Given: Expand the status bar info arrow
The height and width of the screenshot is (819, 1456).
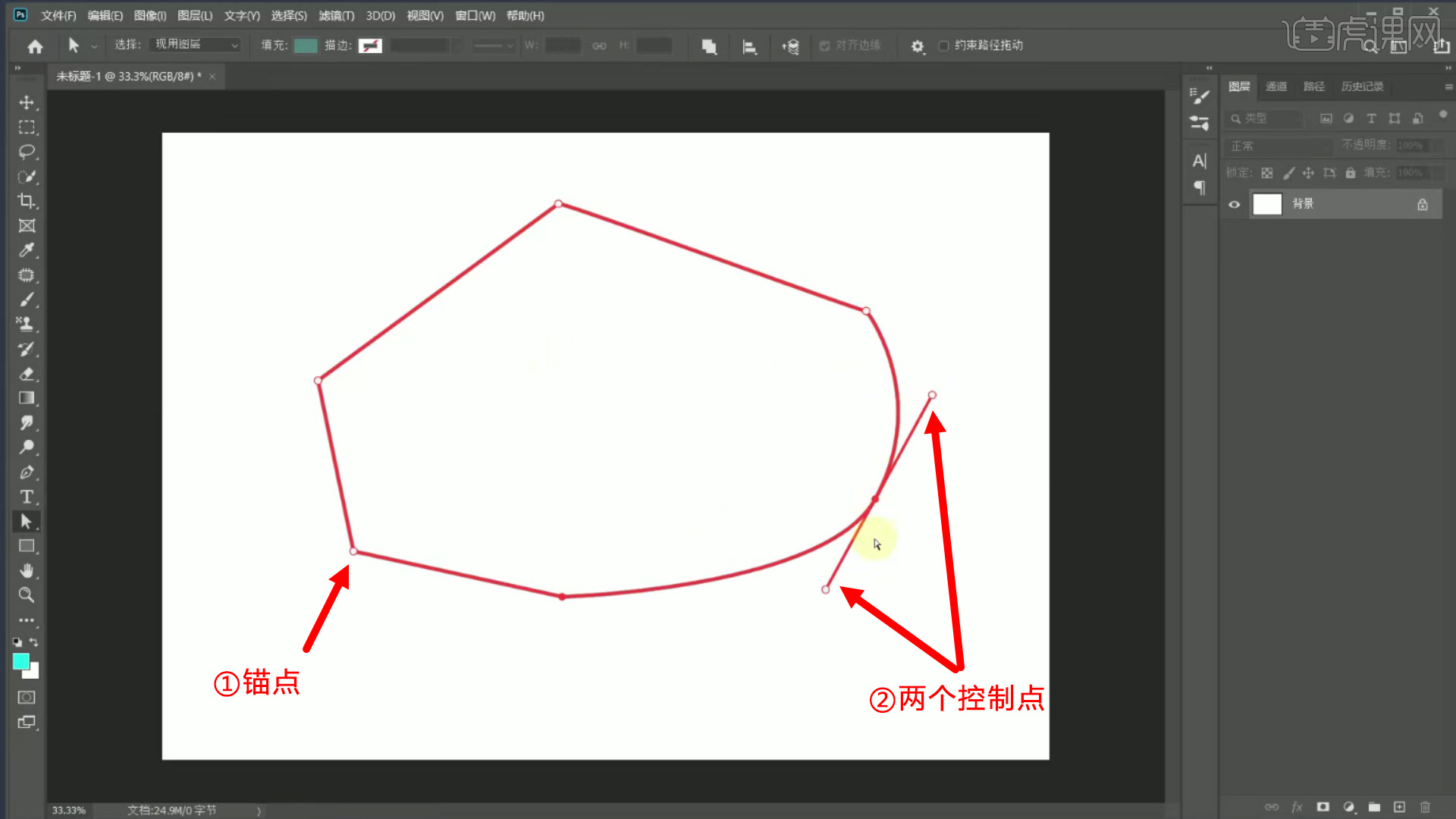Looking at the screenshot, I should pyautogui.click(x=259, y=811).
